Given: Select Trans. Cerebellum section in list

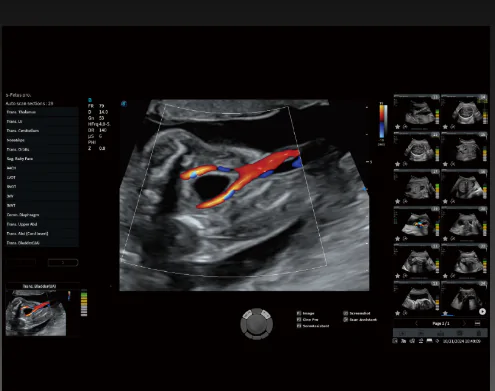Looking at the screenshot, I should [42, 131].
